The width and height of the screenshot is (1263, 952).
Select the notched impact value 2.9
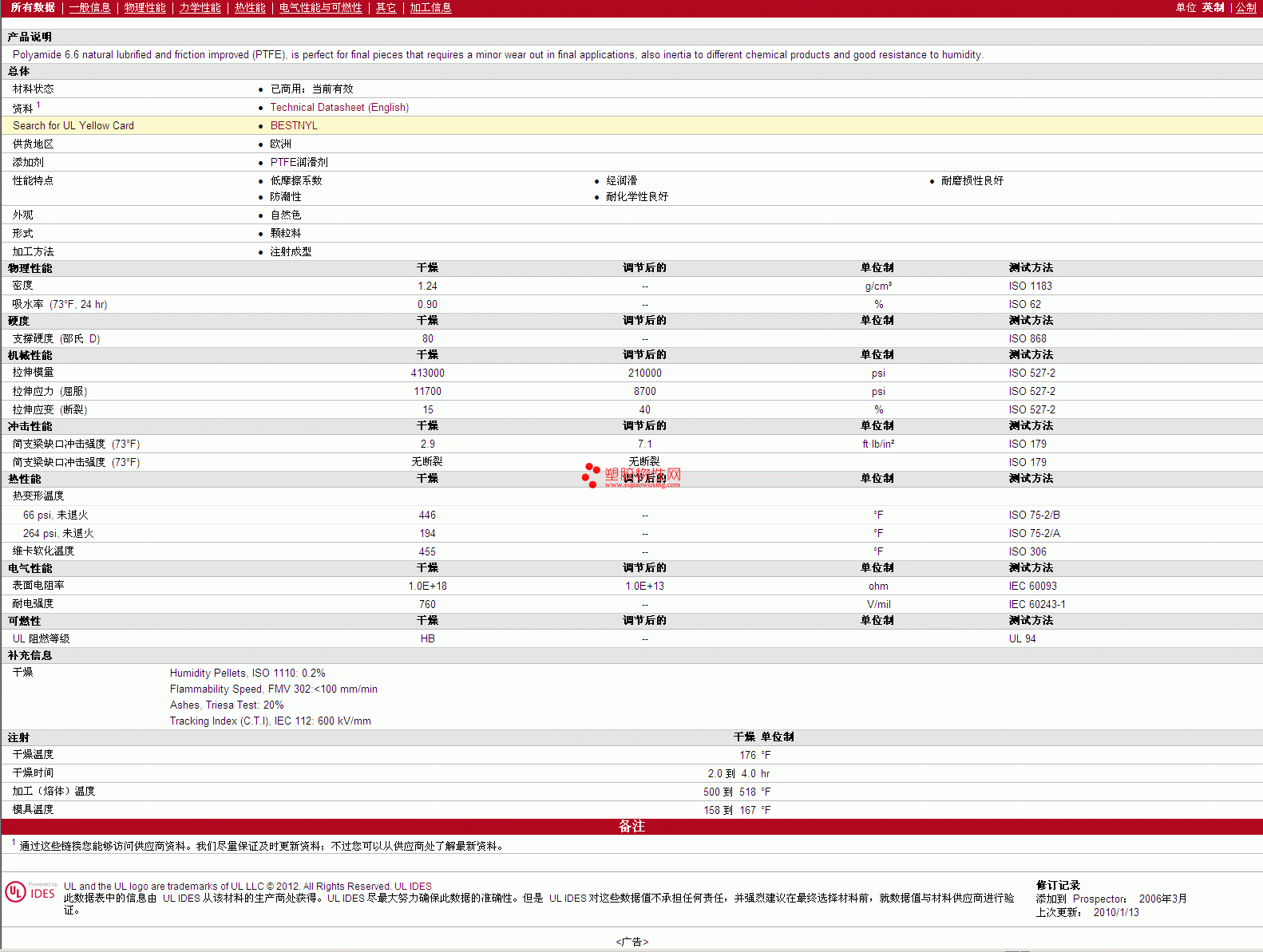point(427,444)
